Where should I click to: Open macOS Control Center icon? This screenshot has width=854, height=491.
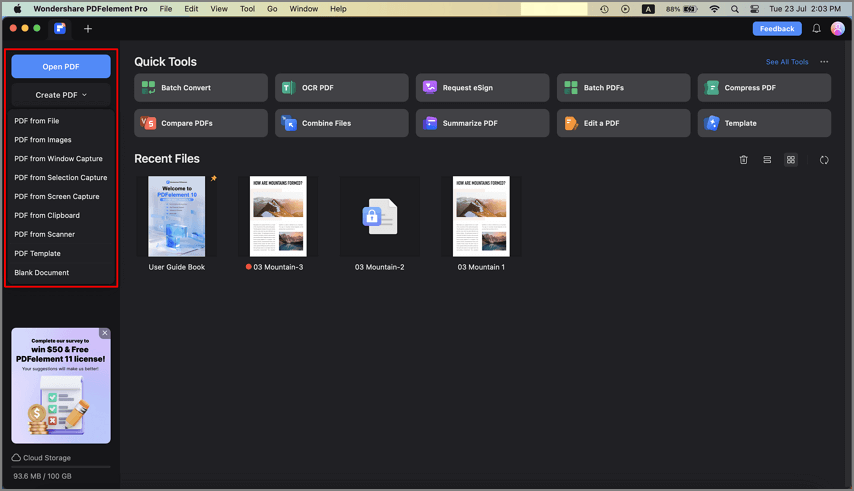(x=754, y=9)
